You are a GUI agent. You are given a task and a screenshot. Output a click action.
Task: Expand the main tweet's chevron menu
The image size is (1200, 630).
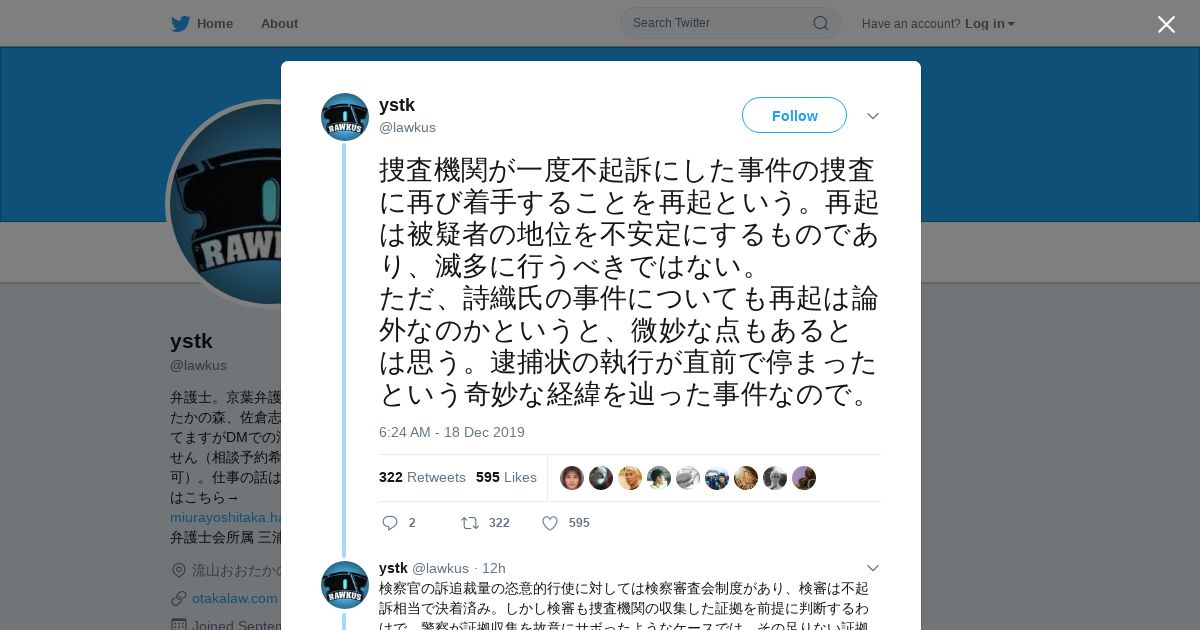[x=873, y=116]
